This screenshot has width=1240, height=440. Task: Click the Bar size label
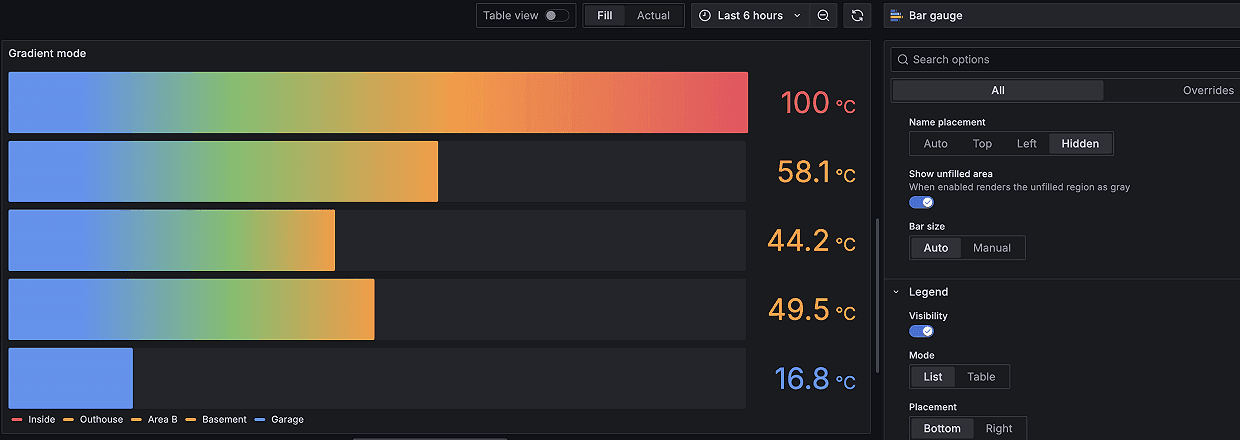tap(927, 227)
